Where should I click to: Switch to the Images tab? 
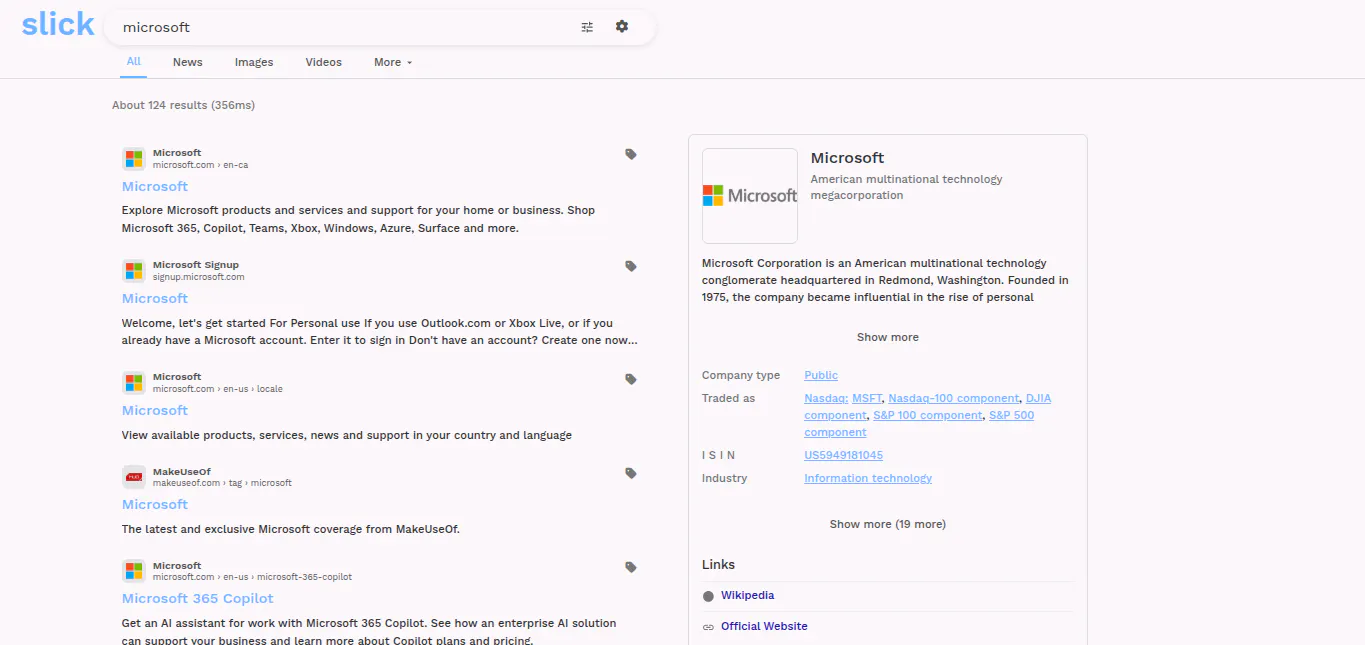pos(254,62)
